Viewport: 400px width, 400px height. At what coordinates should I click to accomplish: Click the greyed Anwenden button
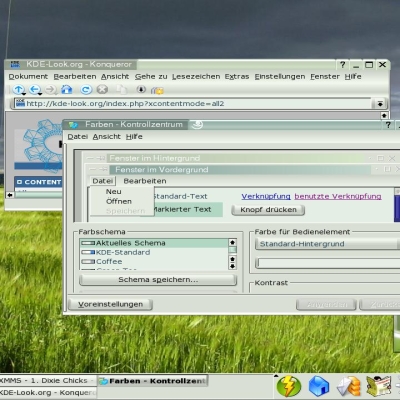coord(326,304)
